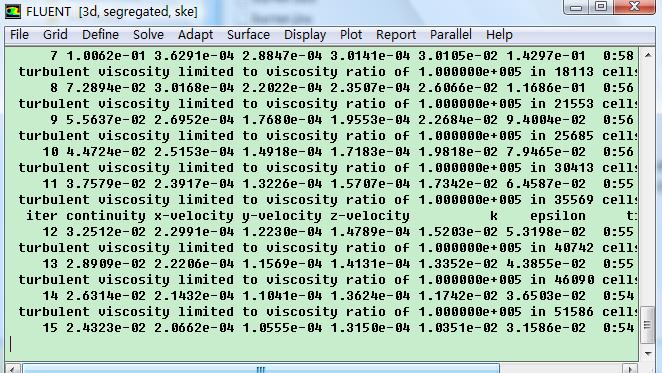Click the vertical scrollbar up arrow
The width and height of the screenshot is (662, 373).
(647, 55)
